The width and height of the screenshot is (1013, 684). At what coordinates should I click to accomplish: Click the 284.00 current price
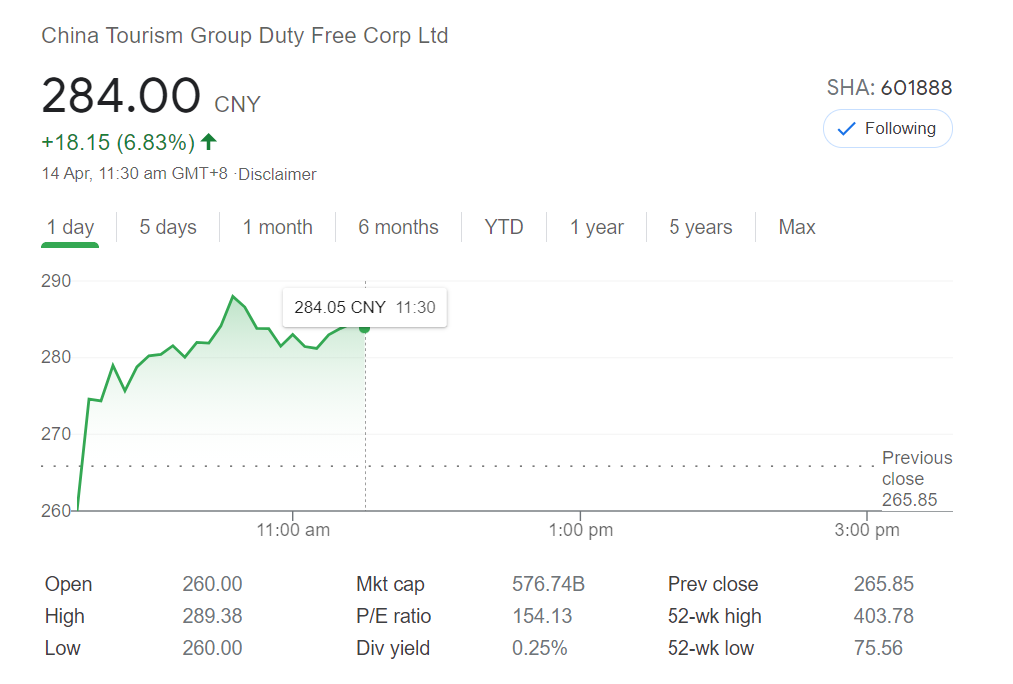pos(121,96)
